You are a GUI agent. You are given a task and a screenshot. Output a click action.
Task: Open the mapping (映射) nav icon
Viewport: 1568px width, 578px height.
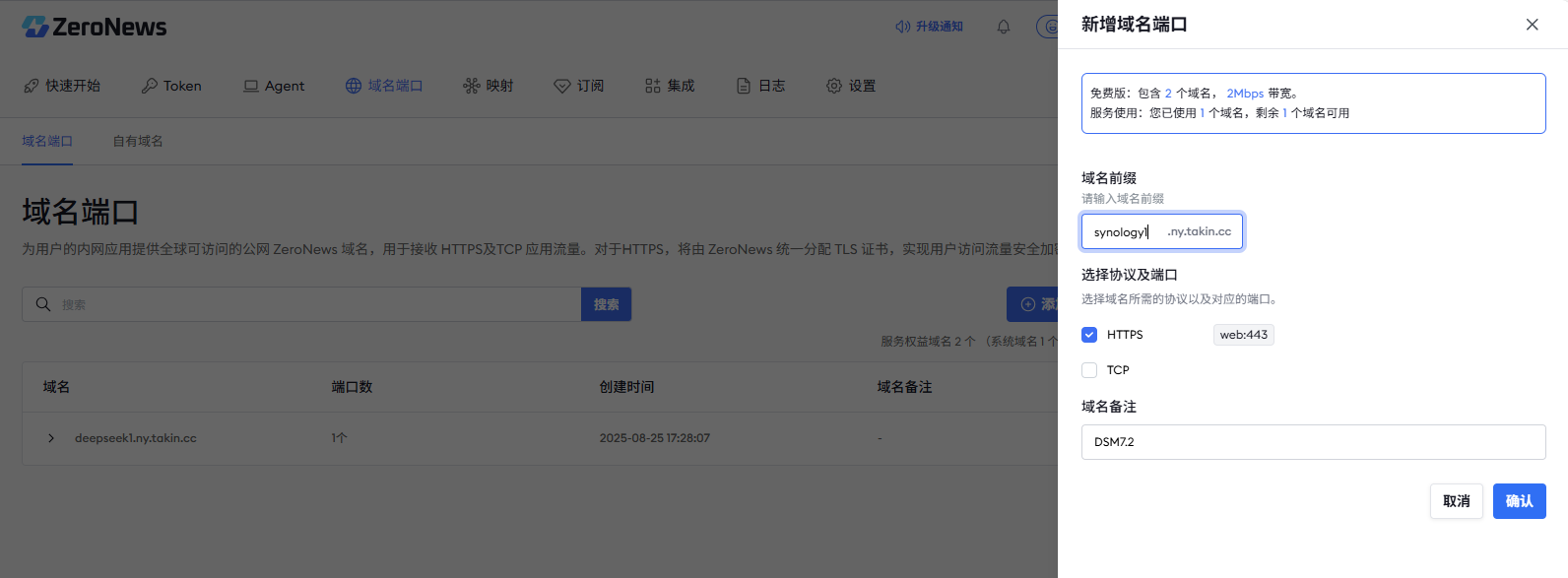coord(472,86)
